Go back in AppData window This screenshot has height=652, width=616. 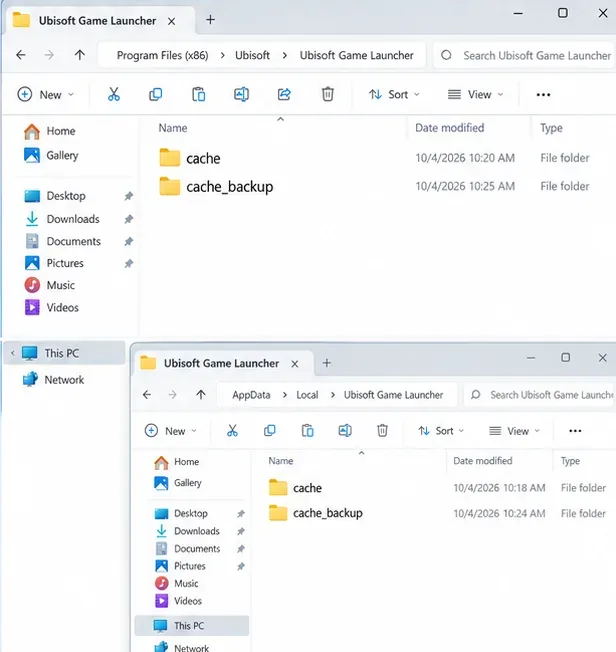[147, 395]
